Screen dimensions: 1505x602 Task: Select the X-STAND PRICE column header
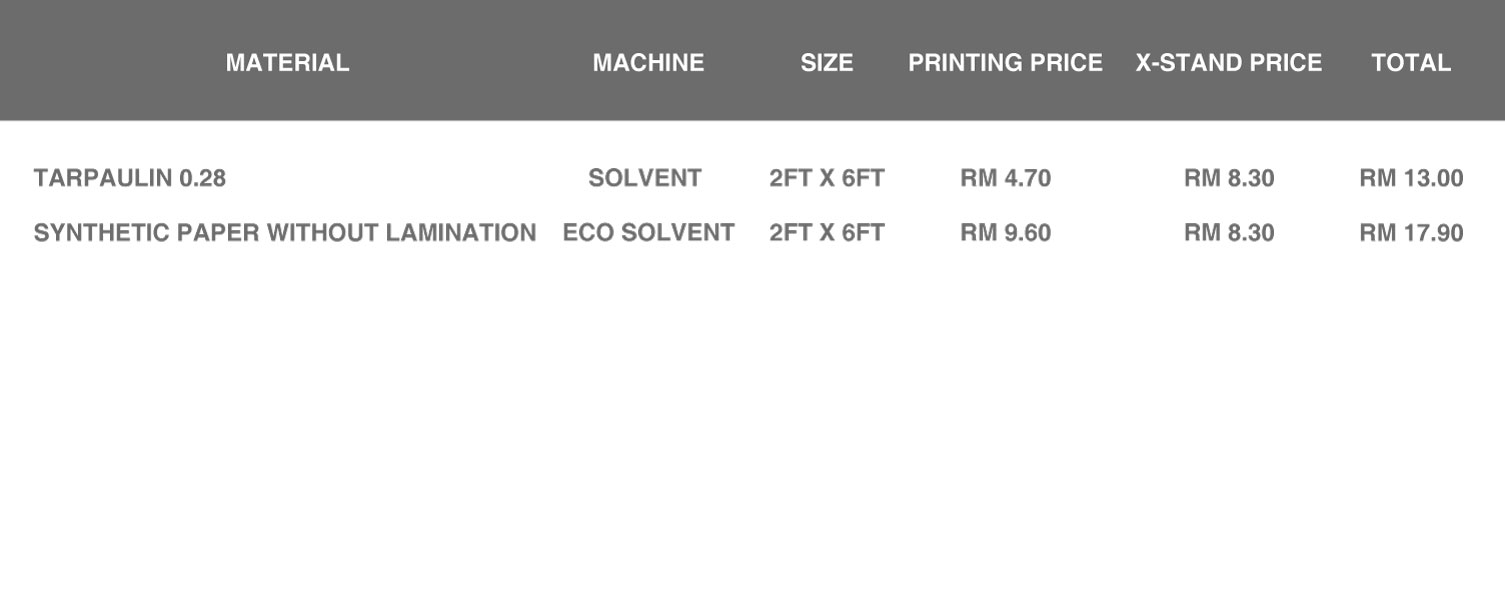pyautogui.click(x=1228, y=63)
